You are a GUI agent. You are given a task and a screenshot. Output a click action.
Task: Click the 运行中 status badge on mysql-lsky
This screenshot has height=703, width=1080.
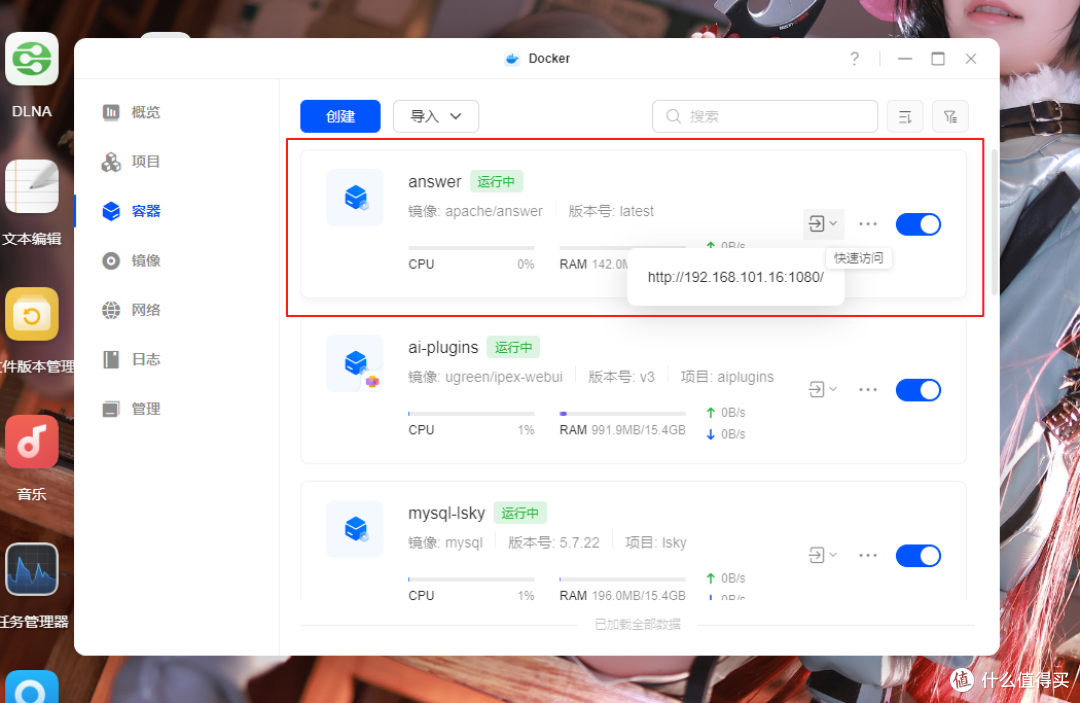click(520, 513)
